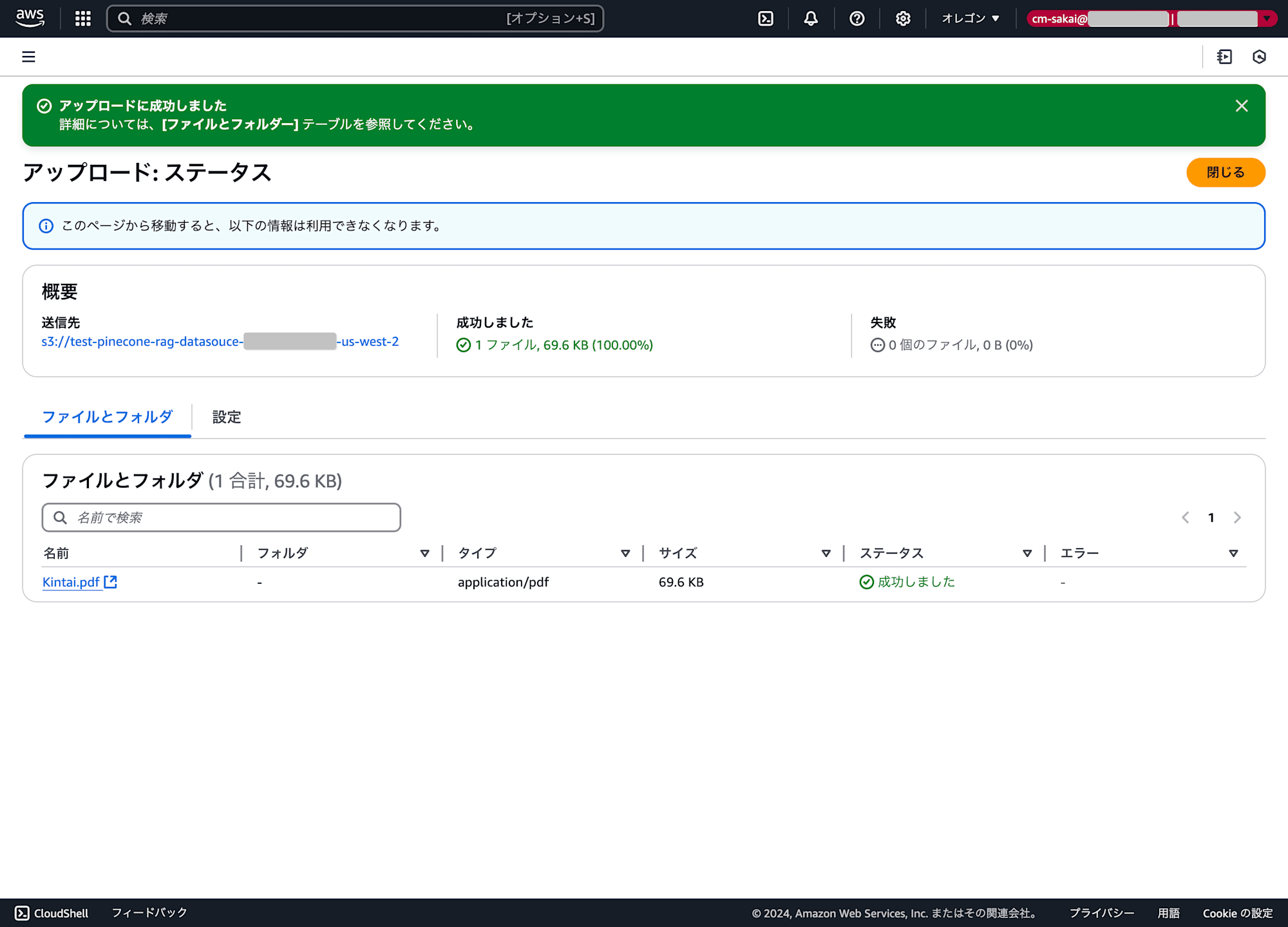Viewport: 1288px width, 927px height.
Task: Sort by タイプ column arrow
Action: click(x=625, y=554)
